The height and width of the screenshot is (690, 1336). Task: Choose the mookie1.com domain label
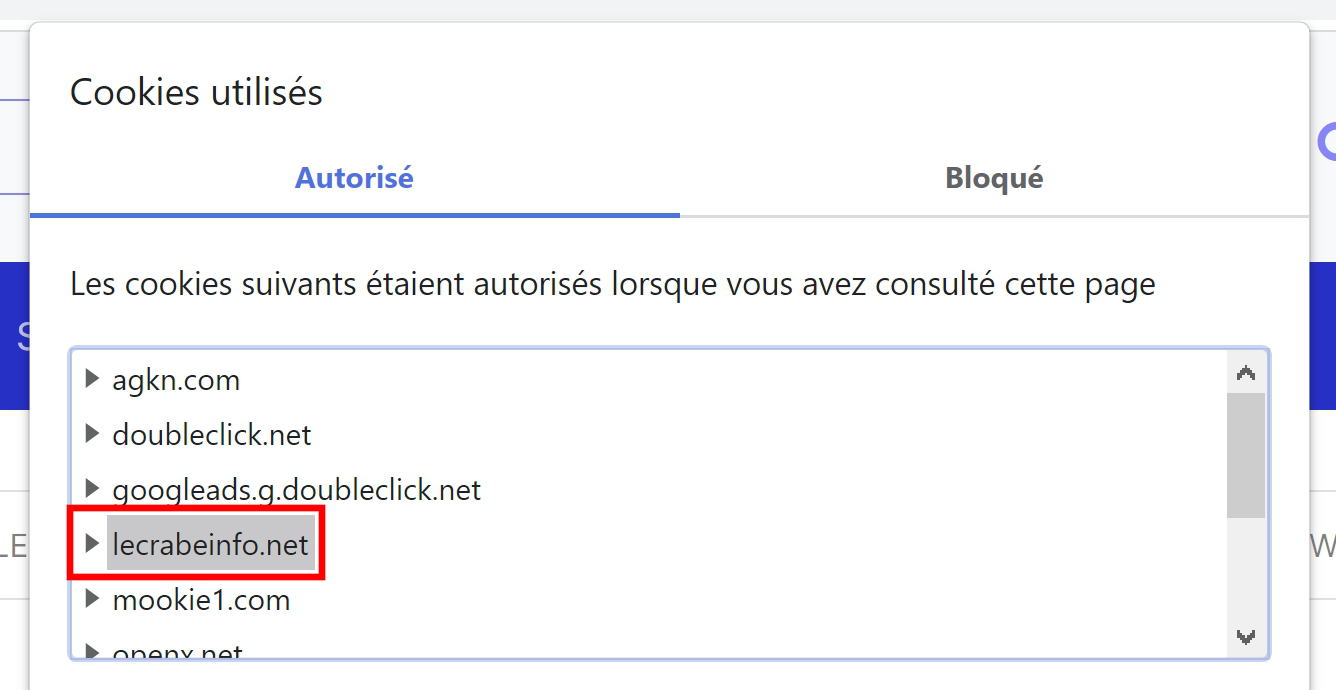point(201,600)
